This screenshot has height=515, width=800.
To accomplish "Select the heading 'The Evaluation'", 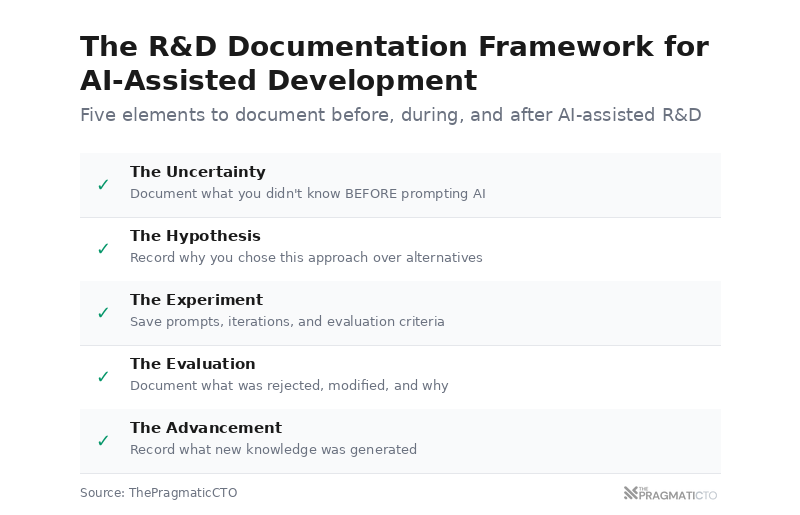I will coord(193,363).
